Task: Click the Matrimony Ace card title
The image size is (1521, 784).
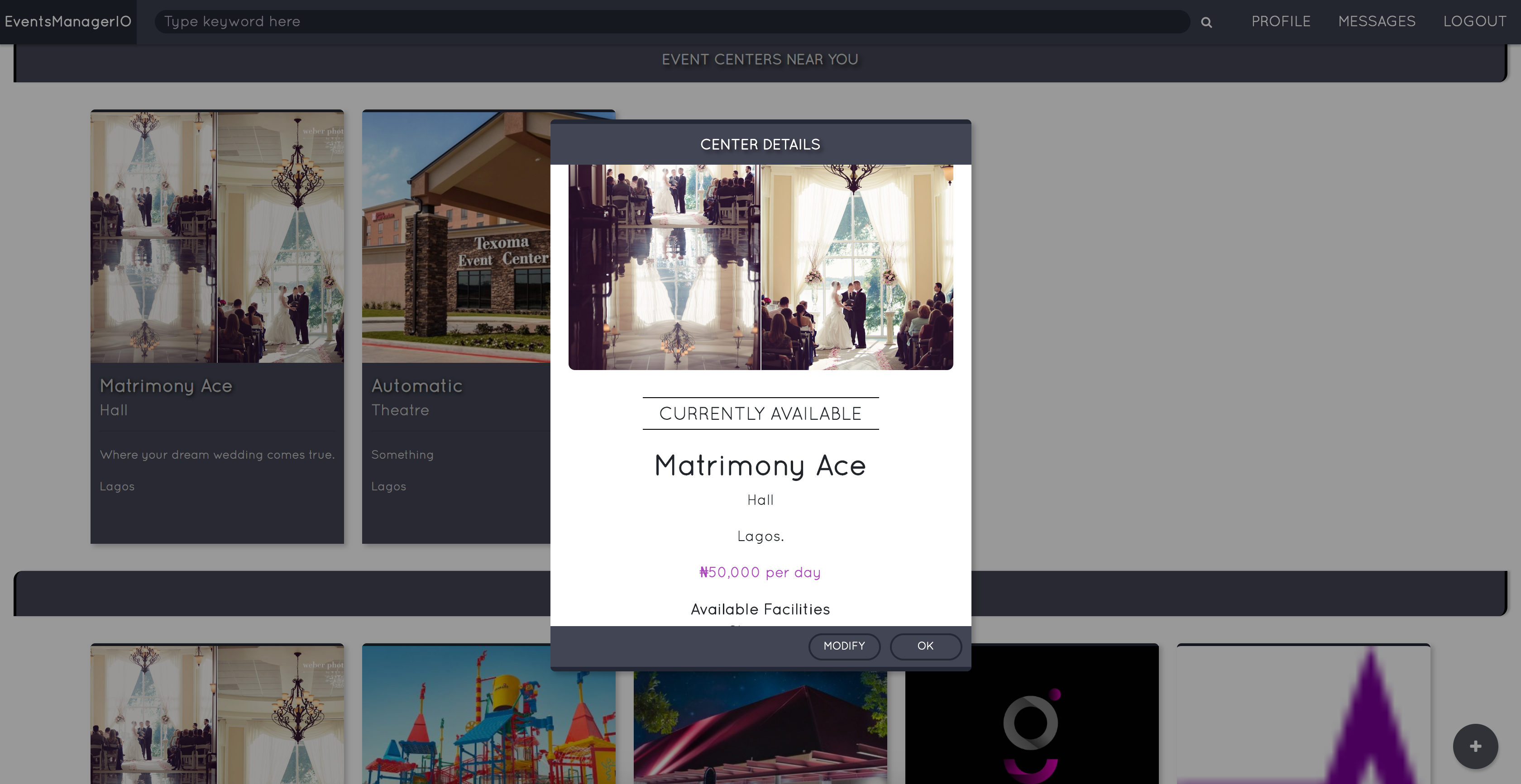Action: tap(166, 386)
